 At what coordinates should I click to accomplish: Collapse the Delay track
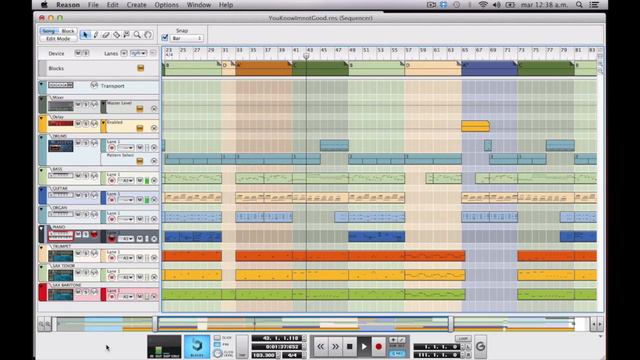coord(41,118)
